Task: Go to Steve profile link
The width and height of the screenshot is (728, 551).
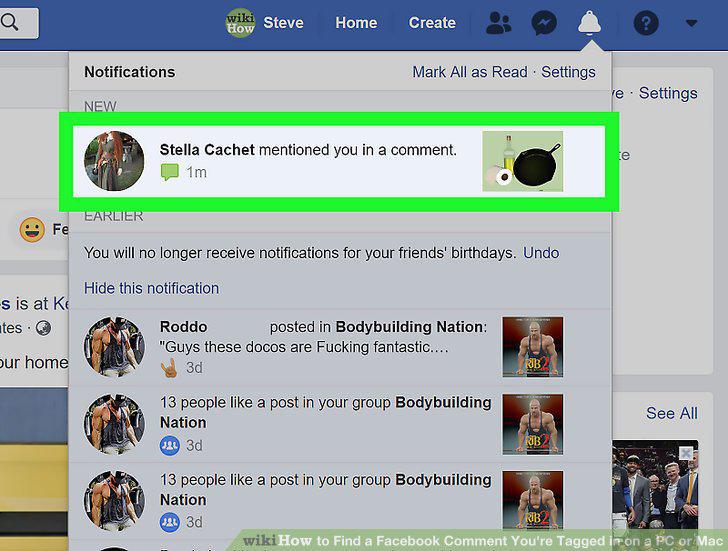Action: (283, 22)
